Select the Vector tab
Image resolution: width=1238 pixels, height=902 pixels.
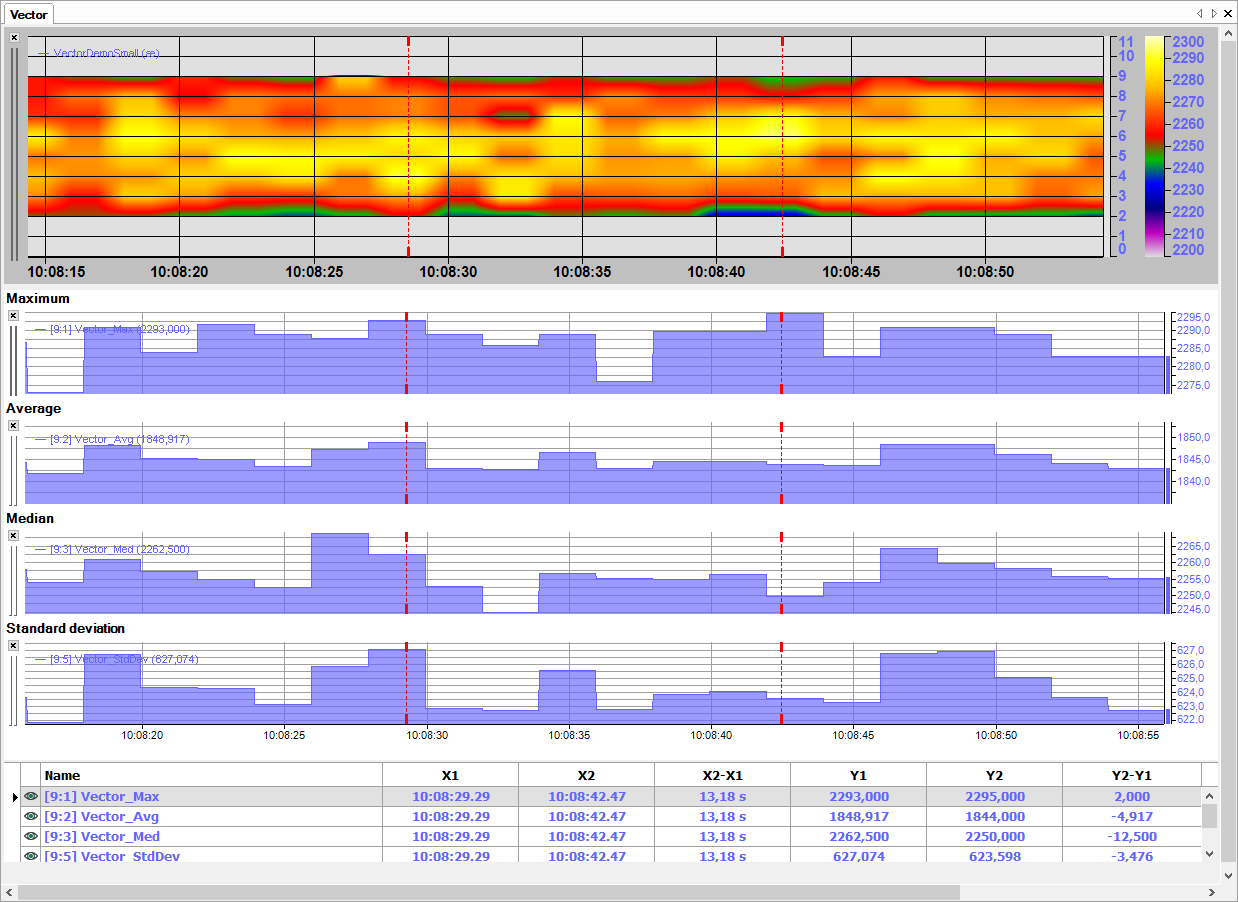[x=29, y=15]
